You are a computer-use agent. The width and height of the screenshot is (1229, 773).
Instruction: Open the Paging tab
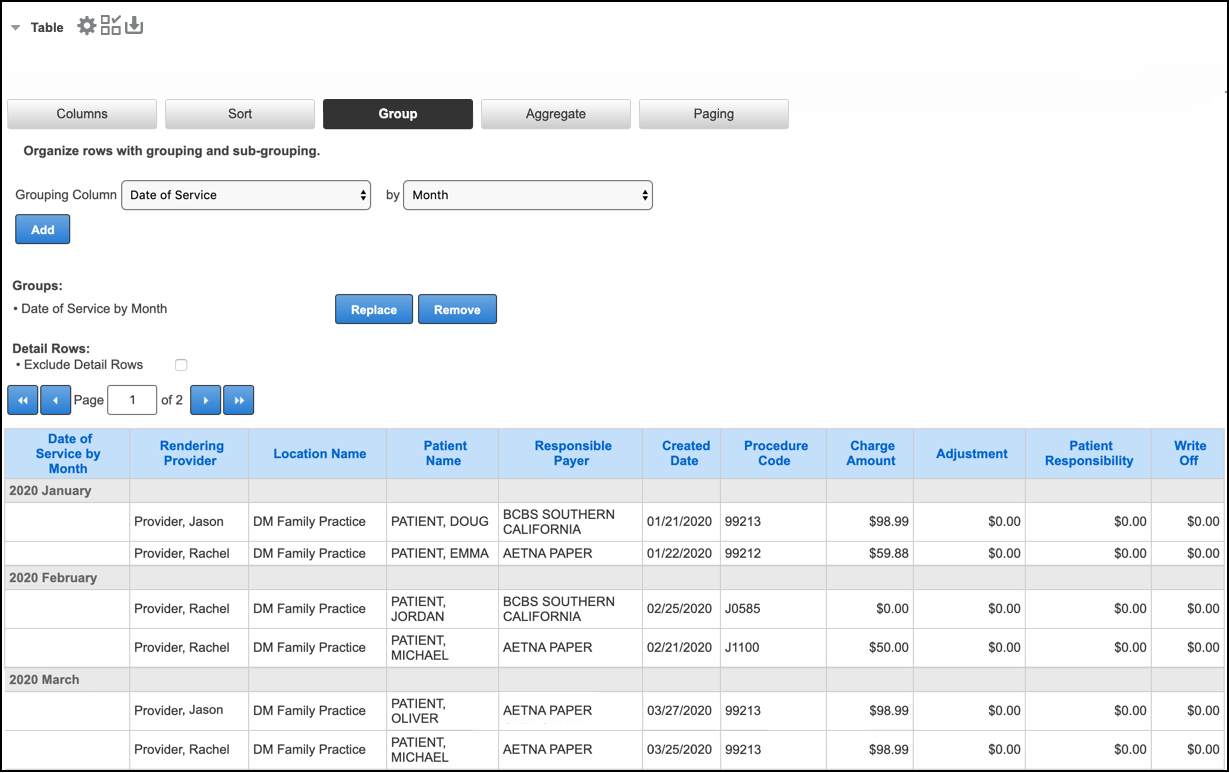(x=713, y=114)
